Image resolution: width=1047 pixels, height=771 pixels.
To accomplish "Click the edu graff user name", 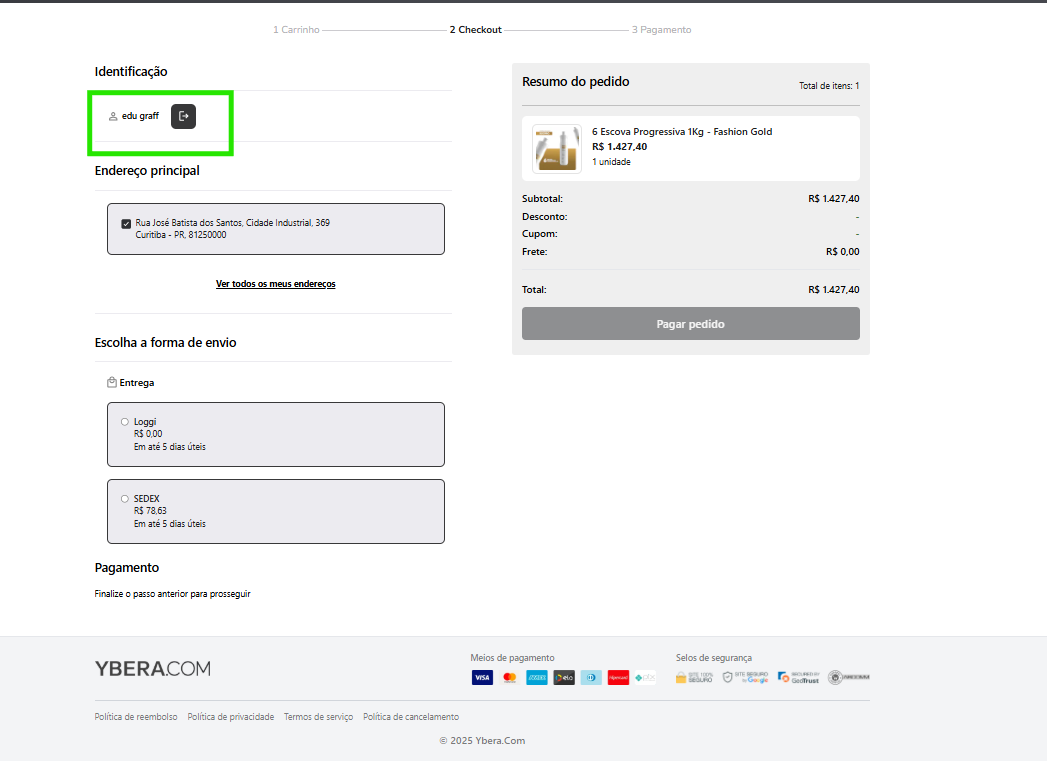I will point(140,116).
